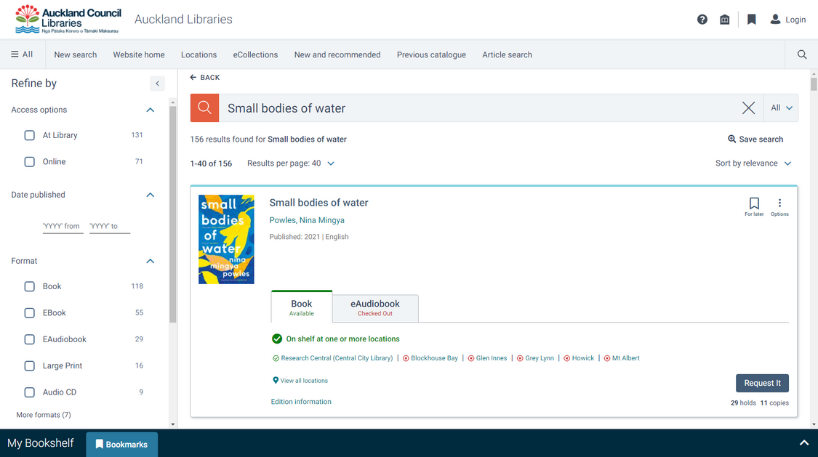Open the All hamburger menu

pyautogui.click(x=22, y=54)
